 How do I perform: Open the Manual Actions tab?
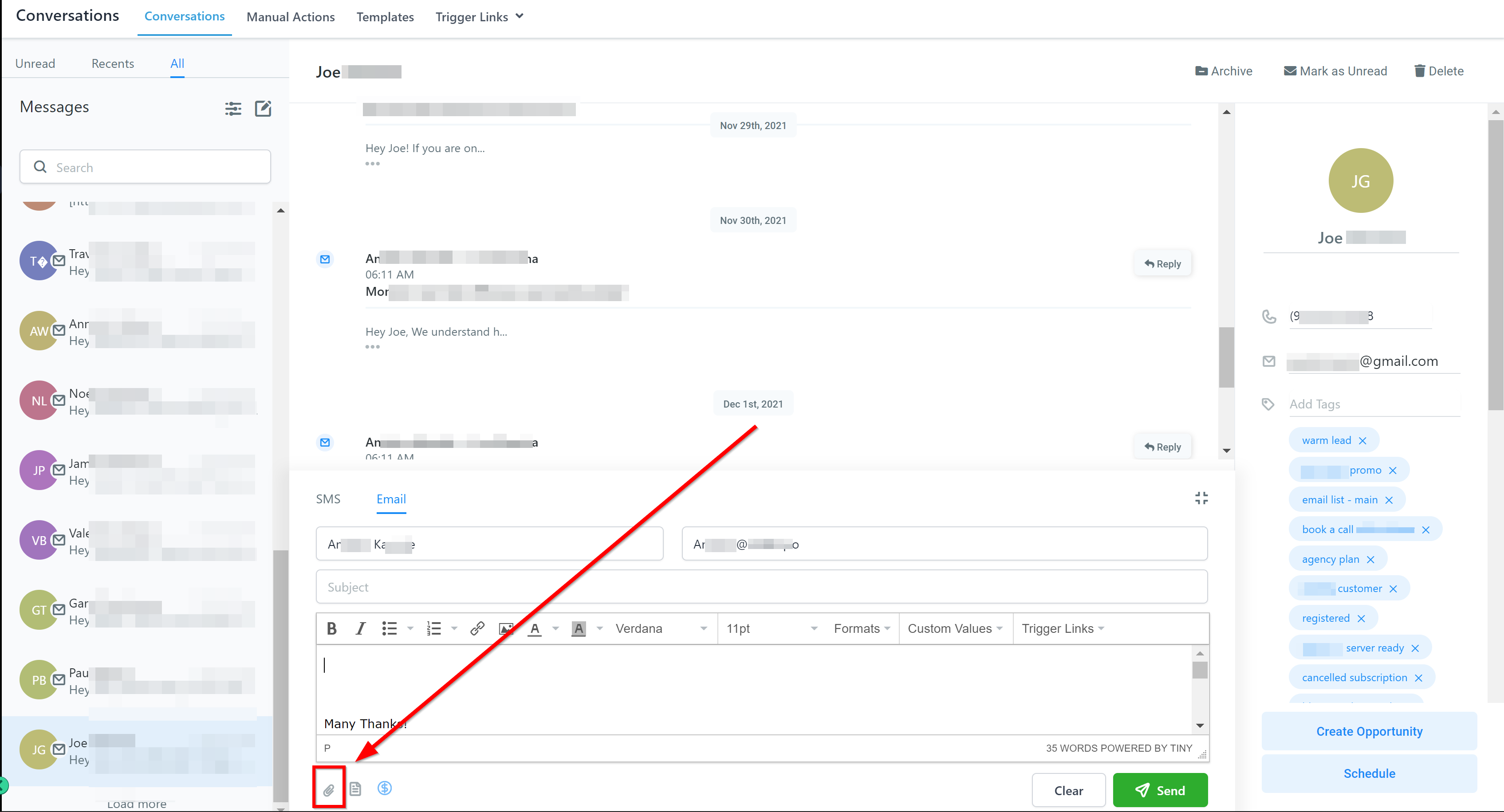tap(290, 17)
